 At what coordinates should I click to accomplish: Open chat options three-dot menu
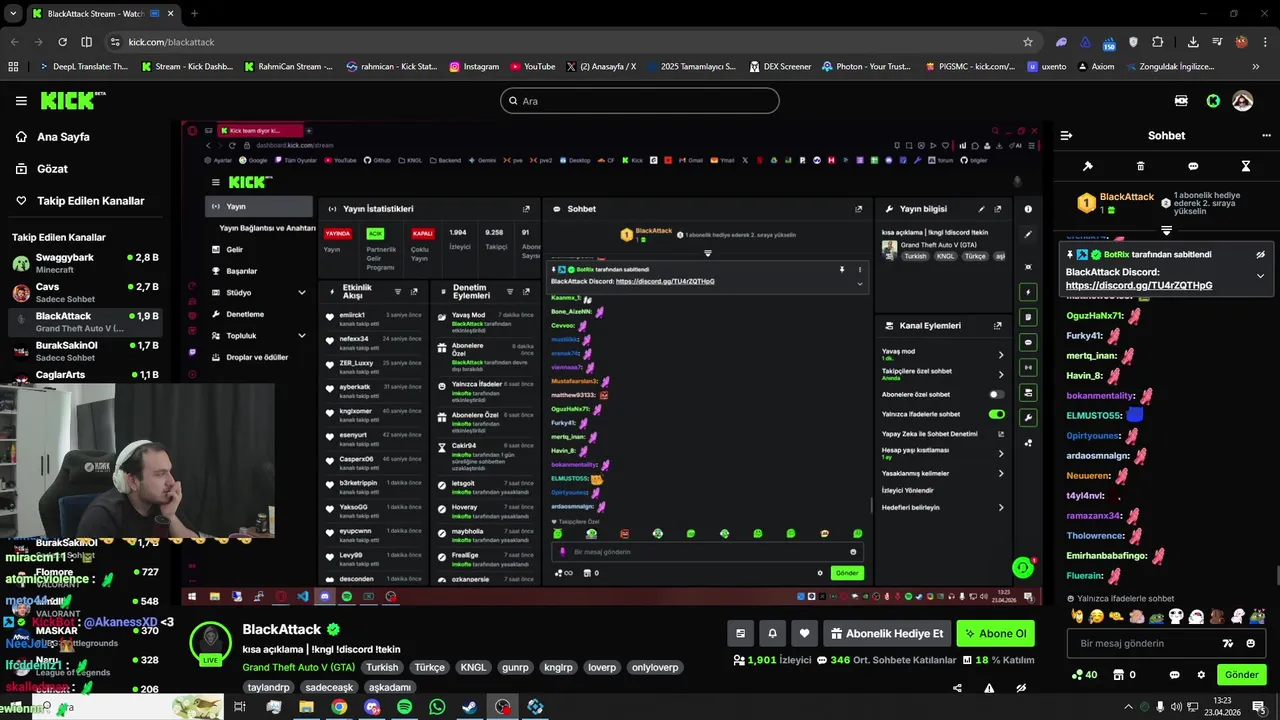[x=1266, y=135]
